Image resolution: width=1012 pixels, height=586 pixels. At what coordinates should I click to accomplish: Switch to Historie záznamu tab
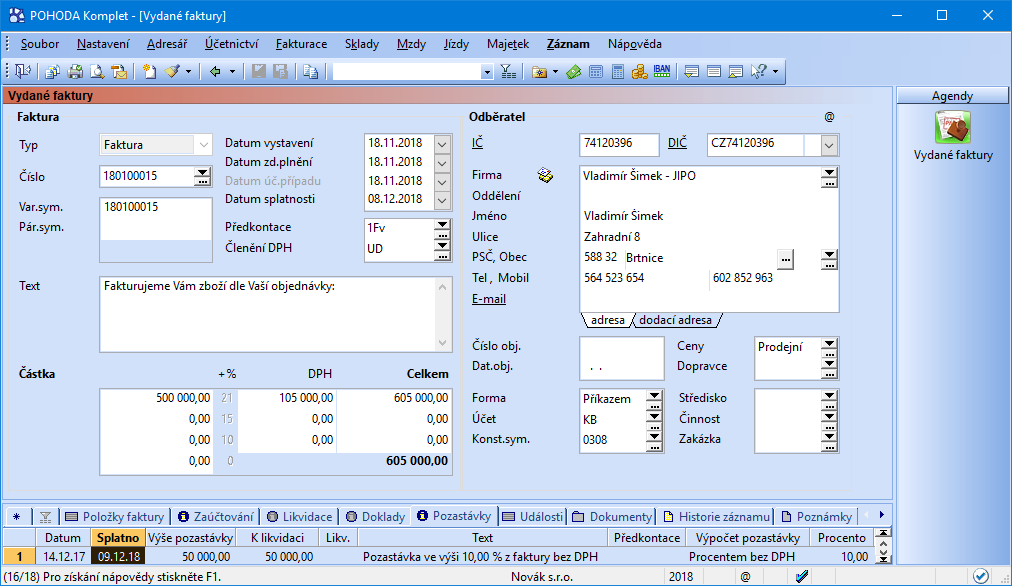point(716,517)
